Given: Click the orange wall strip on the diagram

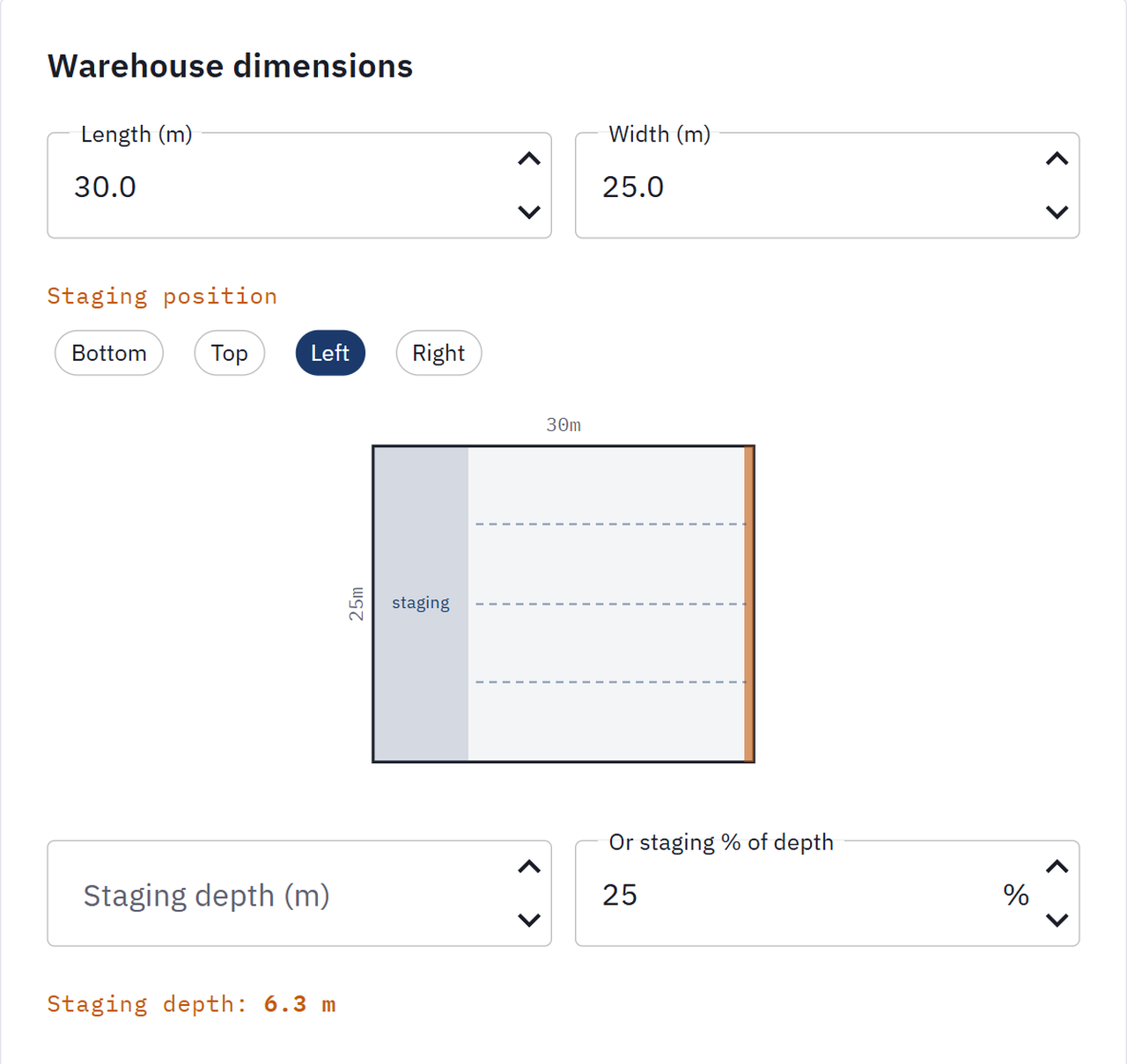Looking at the screenshot, I should pos(748,603).
